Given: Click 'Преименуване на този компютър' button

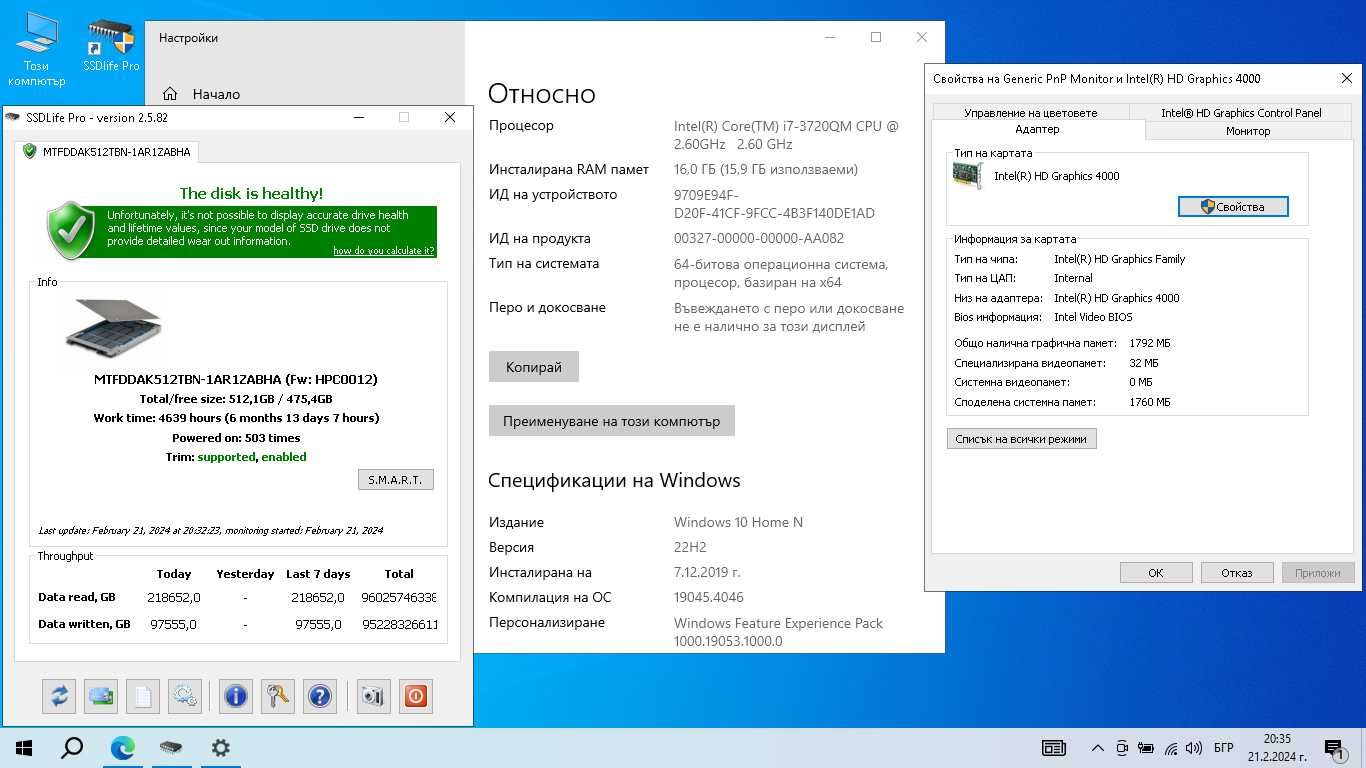Looking at the screenshot, I should click(x=612, y=421).
